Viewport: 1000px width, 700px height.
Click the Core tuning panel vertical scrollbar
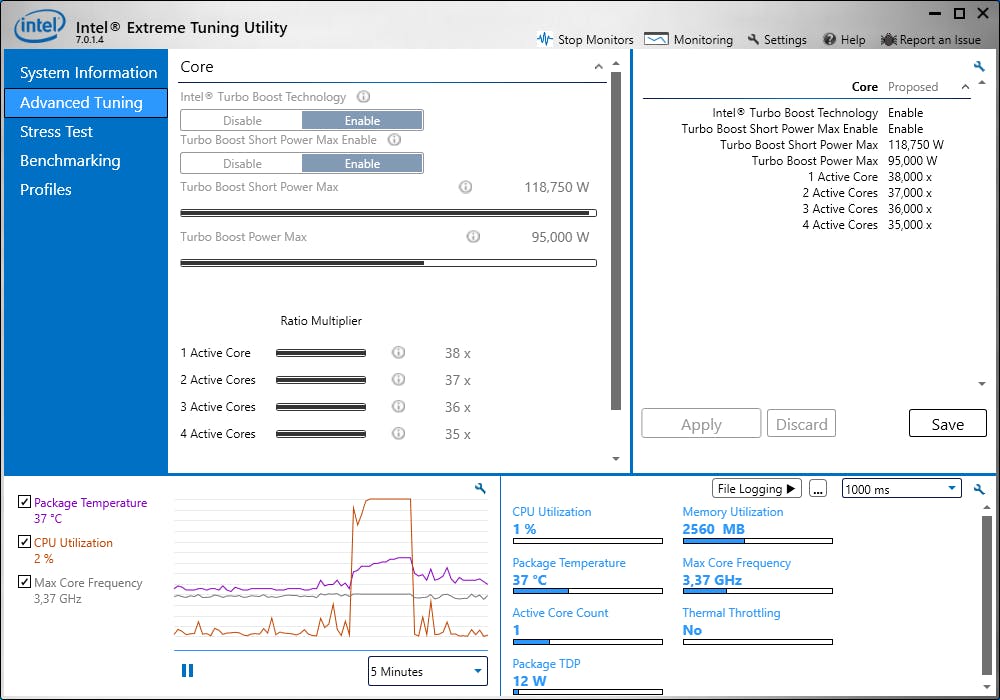(615, 241)
